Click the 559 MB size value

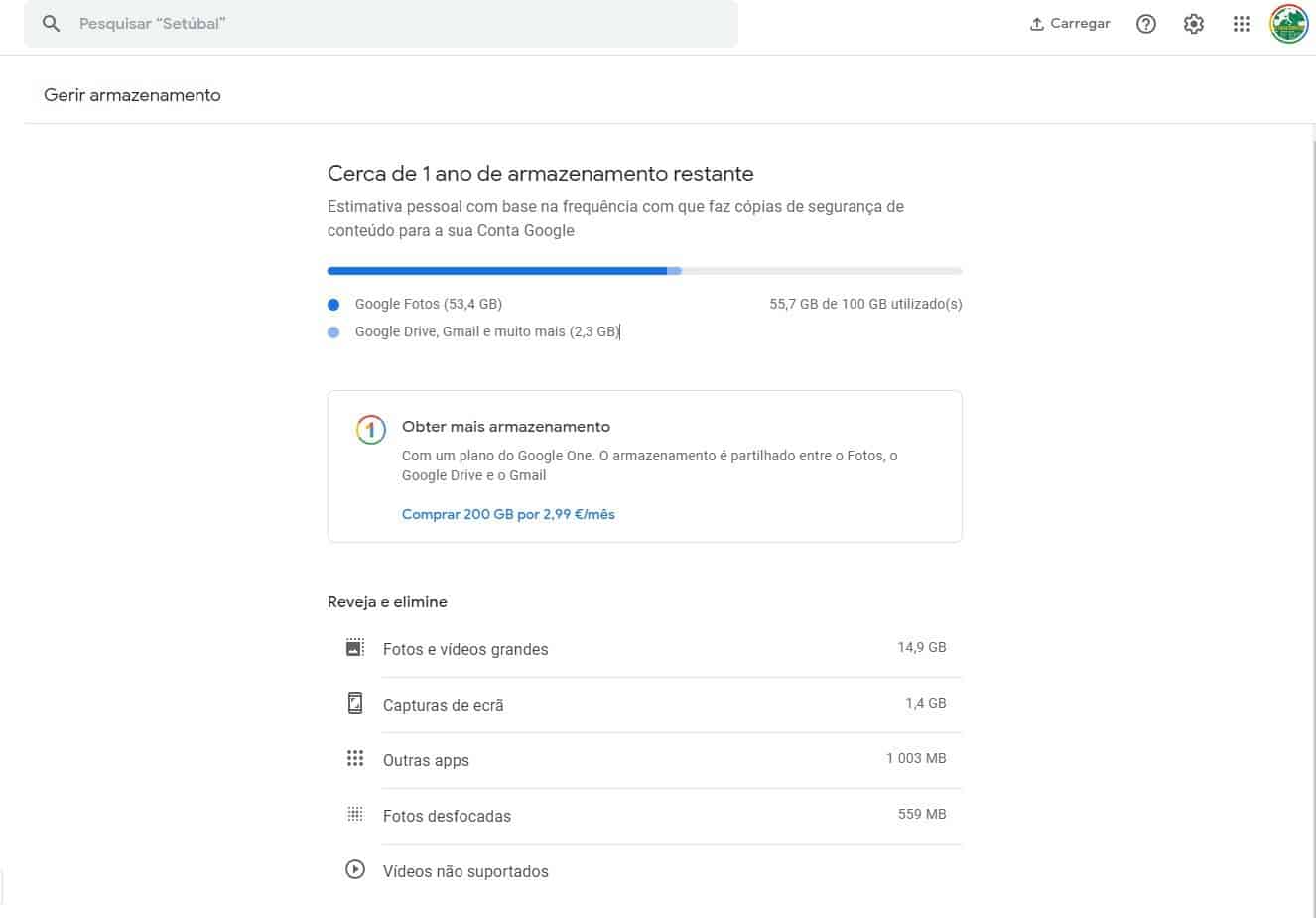coord(922,814)
